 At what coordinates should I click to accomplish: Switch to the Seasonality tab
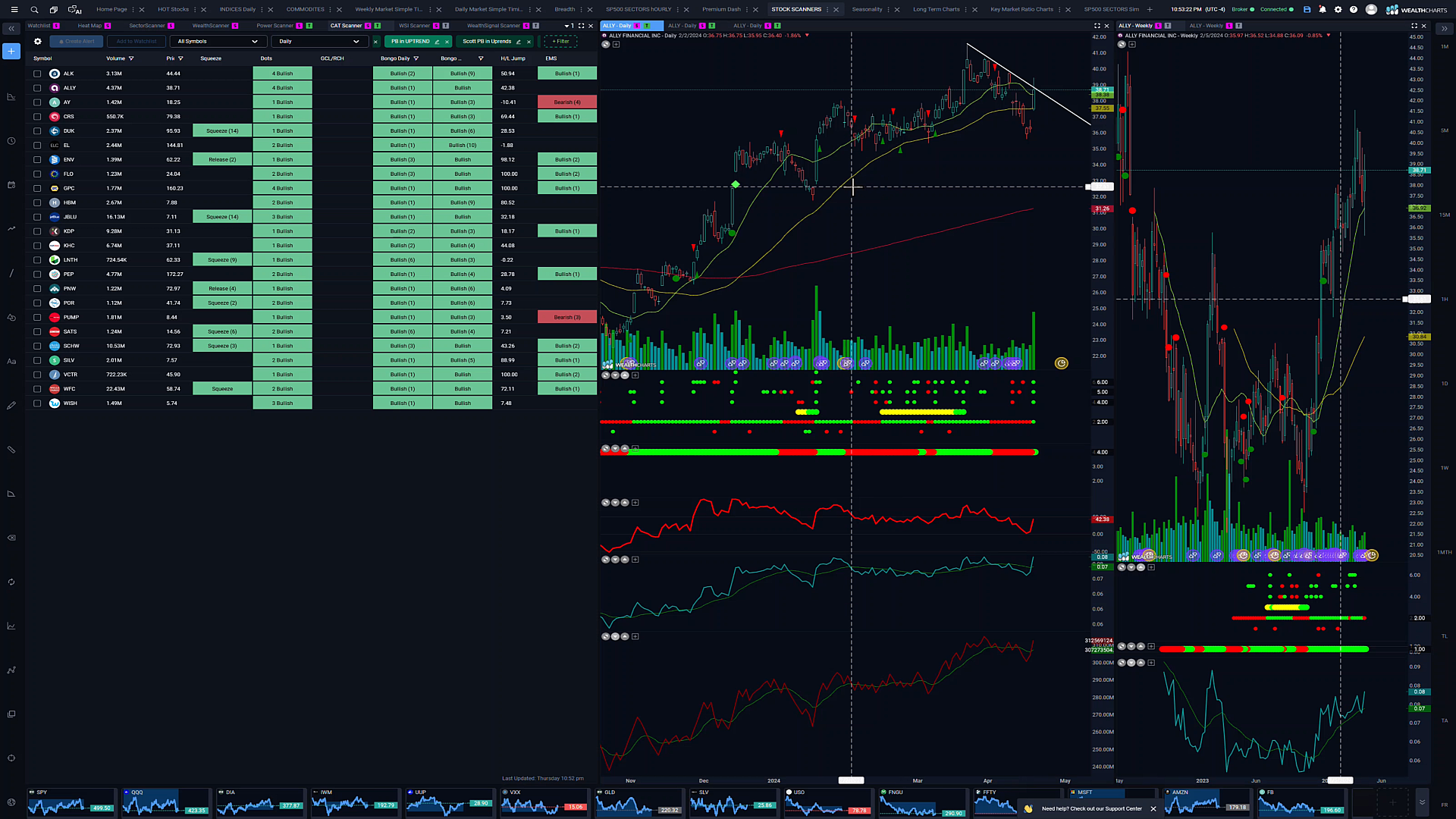pyautogui.click(x=867, y=10)
